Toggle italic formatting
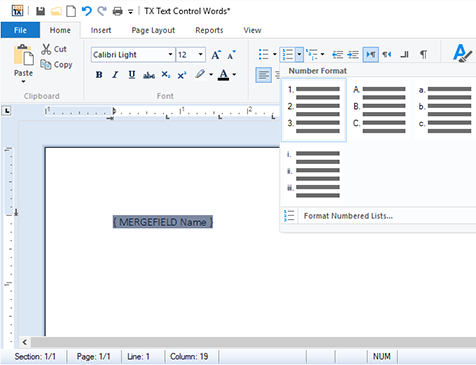This screenshot has width=476, height=365. [x=115, y=75]
